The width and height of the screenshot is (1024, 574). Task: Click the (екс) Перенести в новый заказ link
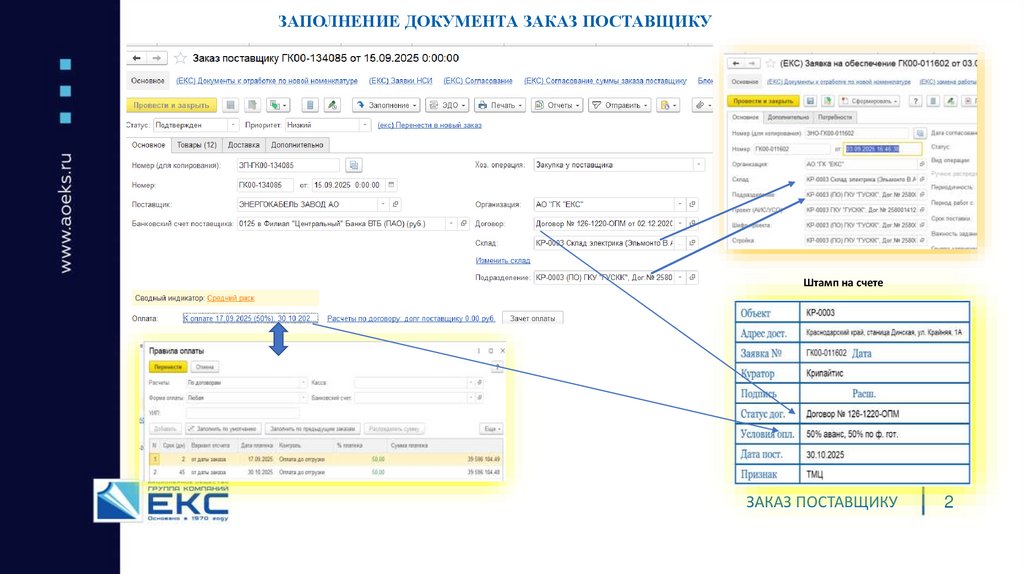point(429,125)
